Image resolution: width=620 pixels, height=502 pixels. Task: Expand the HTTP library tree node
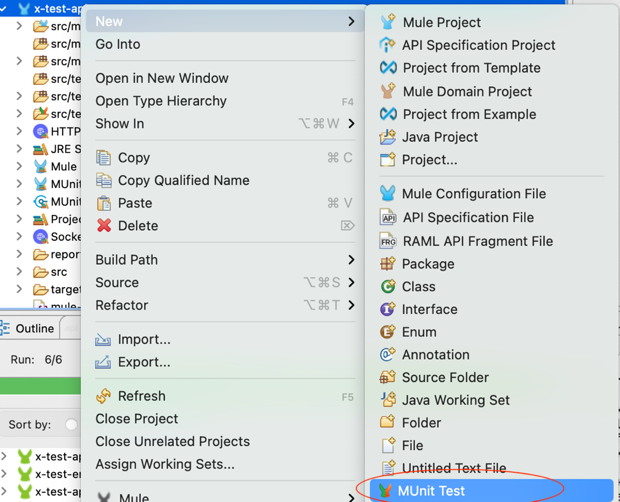pyautogui.click(x=19, y=131)
